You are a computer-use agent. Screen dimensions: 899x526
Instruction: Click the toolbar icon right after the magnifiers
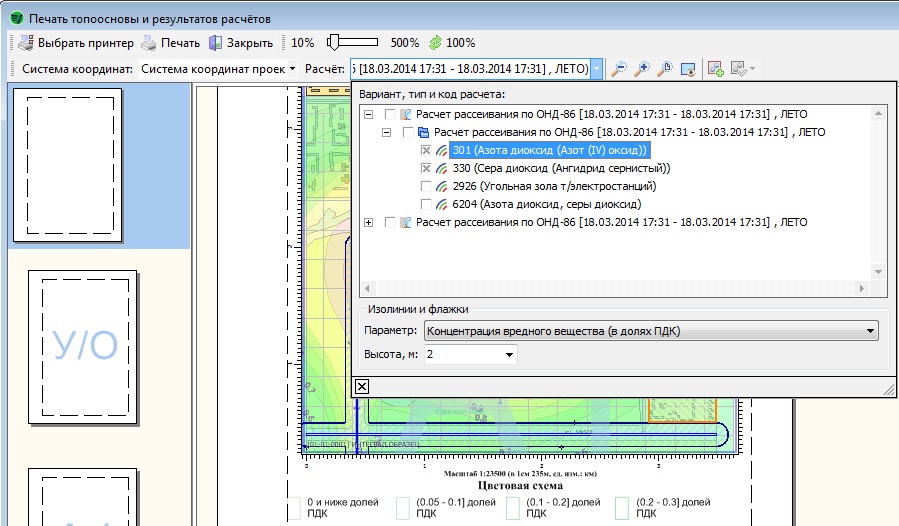point(688,69)
